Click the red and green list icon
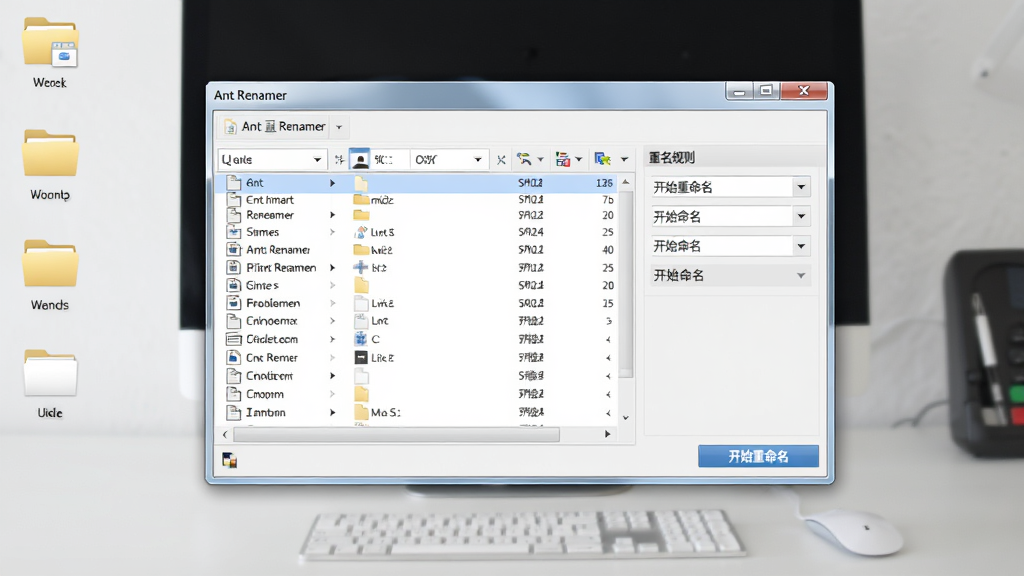The height and width of the screenshot is (576, 1024). pos(562,159)
